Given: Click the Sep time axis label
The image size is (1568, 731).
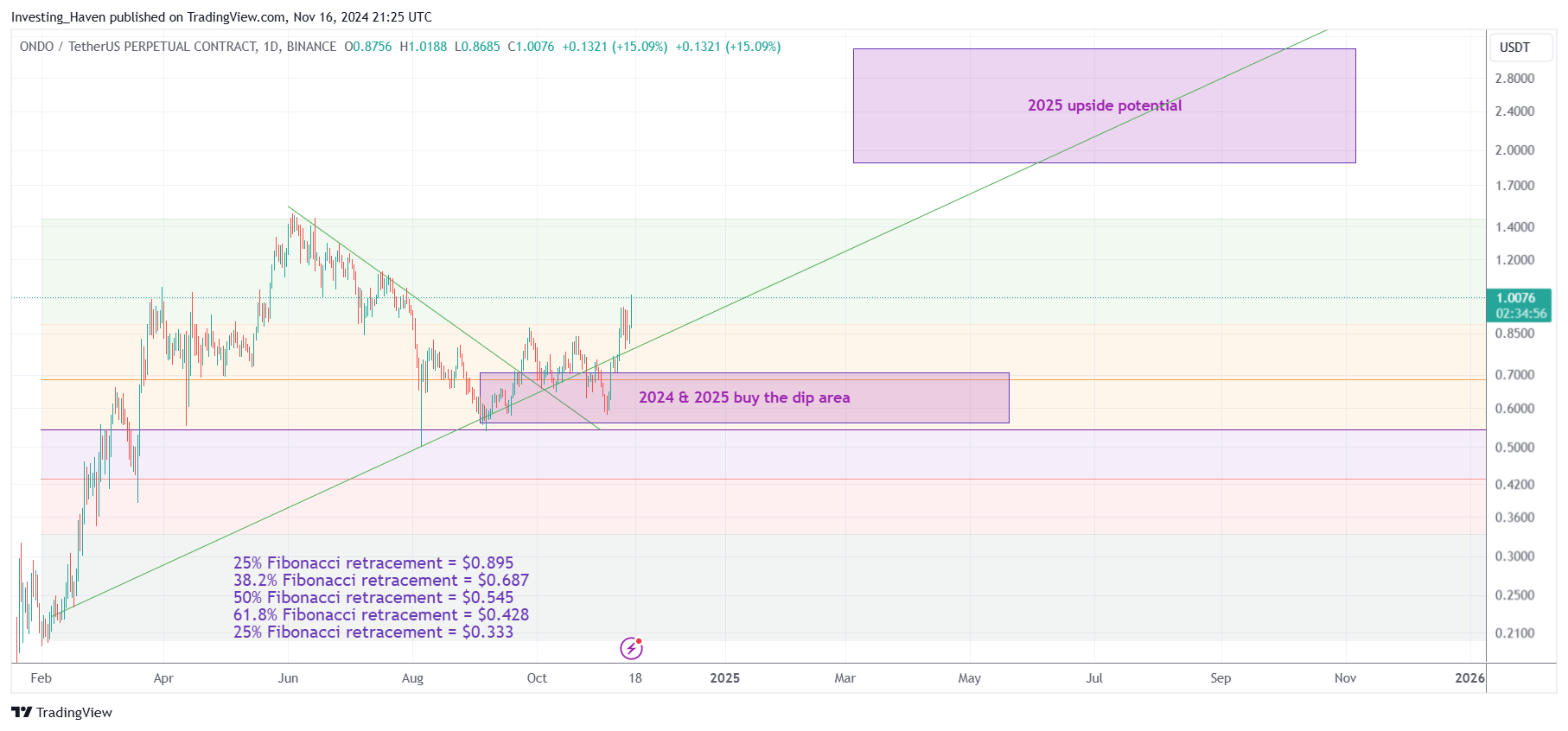Looking at the screenshot, I should pyautogui.click(x=1221, y=678).
